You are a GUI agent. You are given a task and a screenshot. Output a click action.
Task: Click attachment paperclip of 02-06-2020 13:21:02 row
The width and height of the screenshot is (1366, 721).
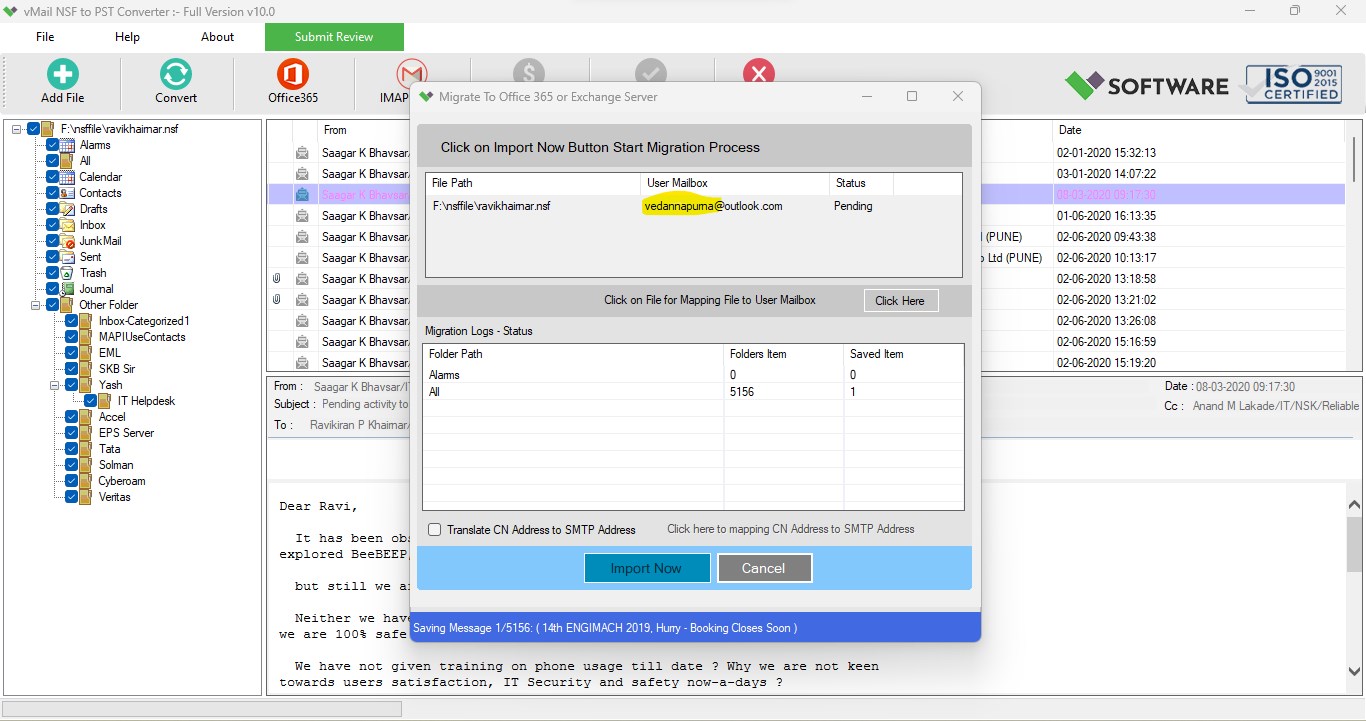point(277,300)
